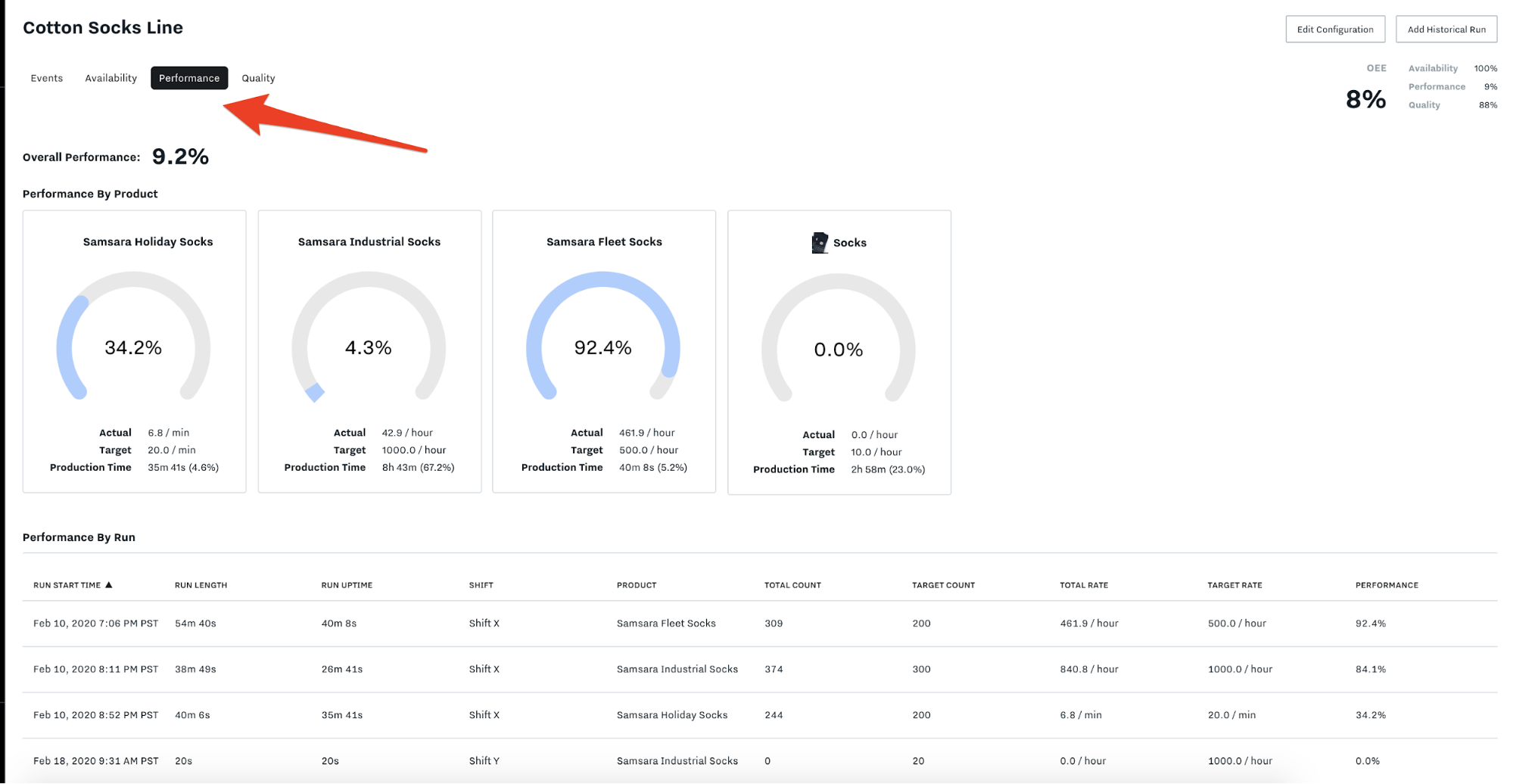The width and height of the screenshot is (1513, 784).
Task: Select the Samsara Fleet Socks card title
Action: (604, 242)
